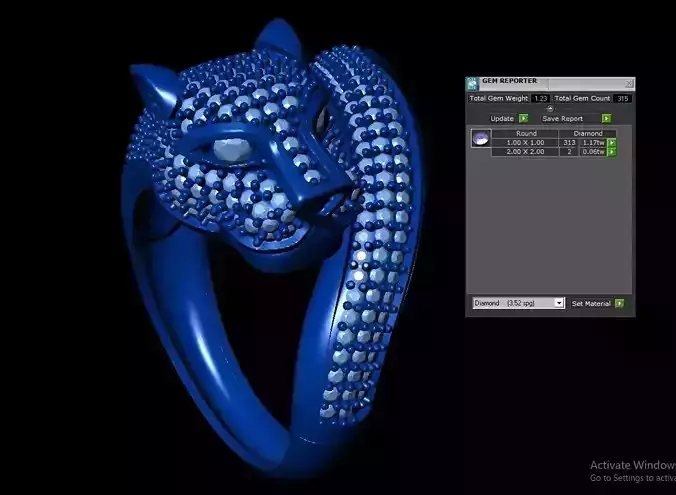Click the 313 gem count cell
The image size is (676, 495).
tap(569, 142)
